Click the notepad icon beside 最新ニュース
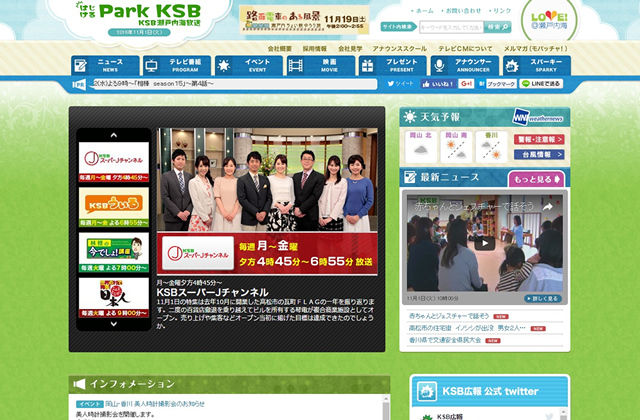 coord(409,177)
